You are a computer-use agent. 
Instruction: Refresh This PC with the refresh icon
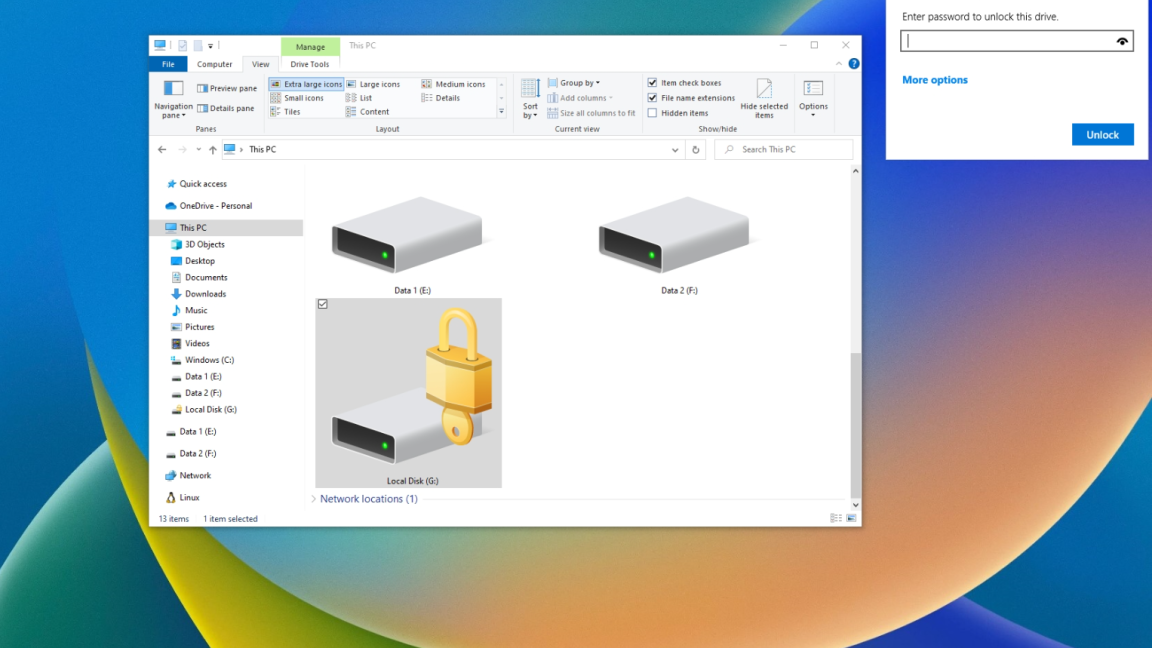tap(695, 148)
